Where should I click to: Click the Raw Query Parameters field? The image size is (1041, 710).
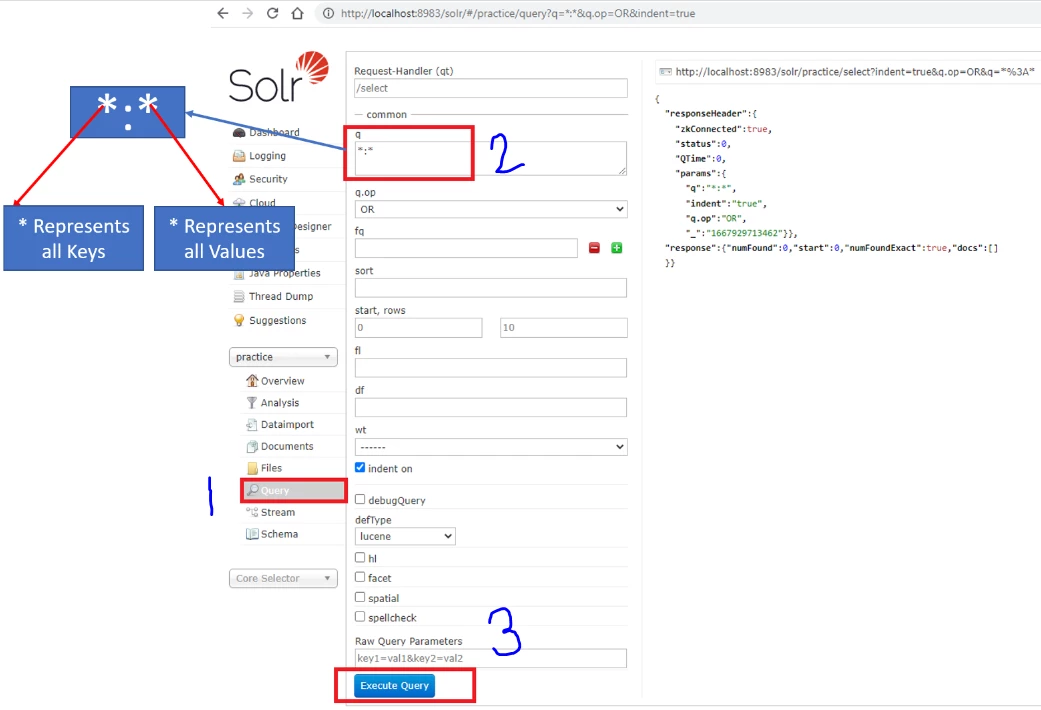[491, 658]
